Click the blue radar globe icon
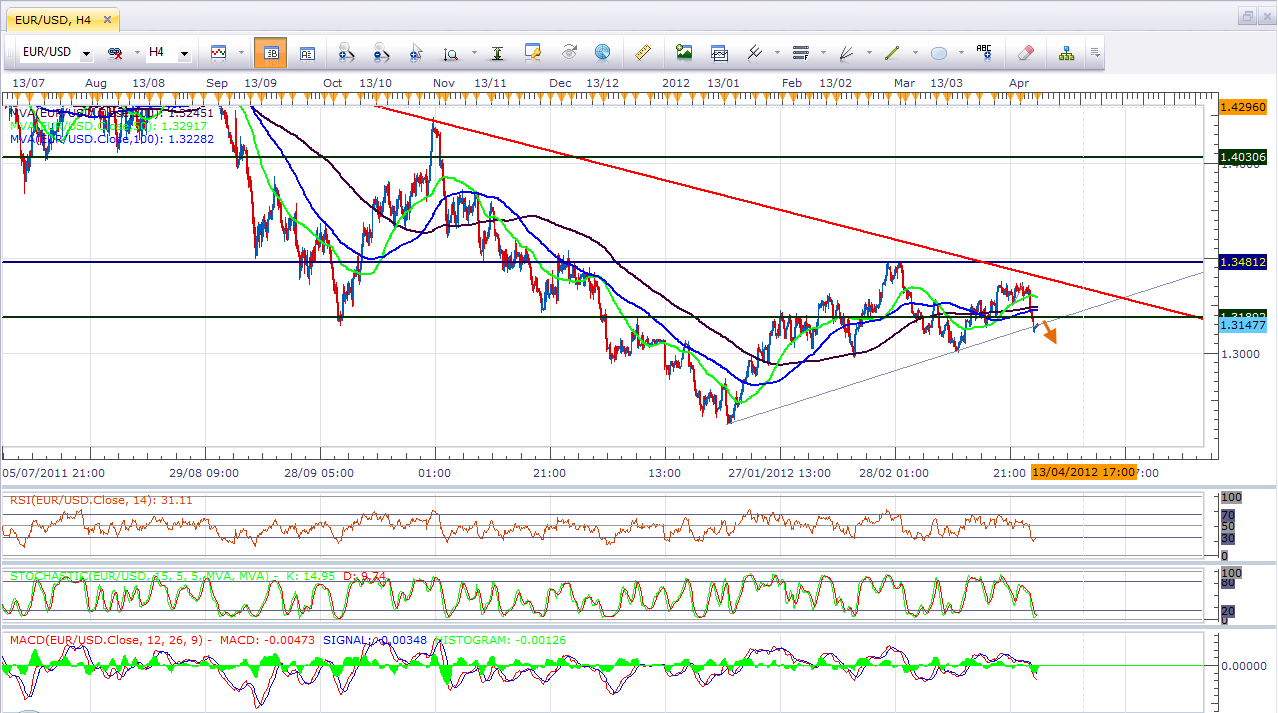Viewport: 1278px width, 713px height. tap(602, 52)
